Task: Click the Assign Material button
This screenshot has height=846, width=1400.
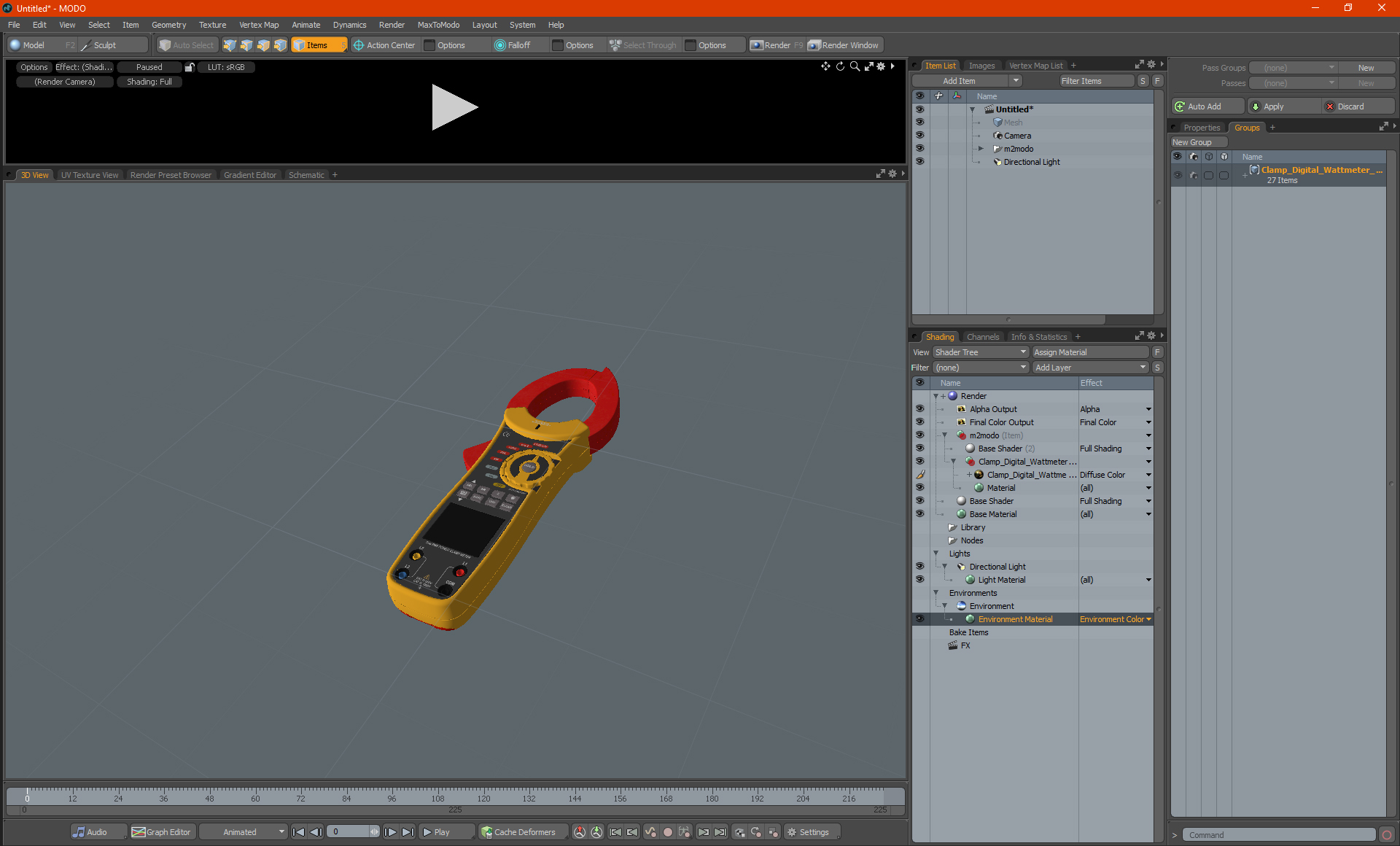Action: coord(1090,352)
